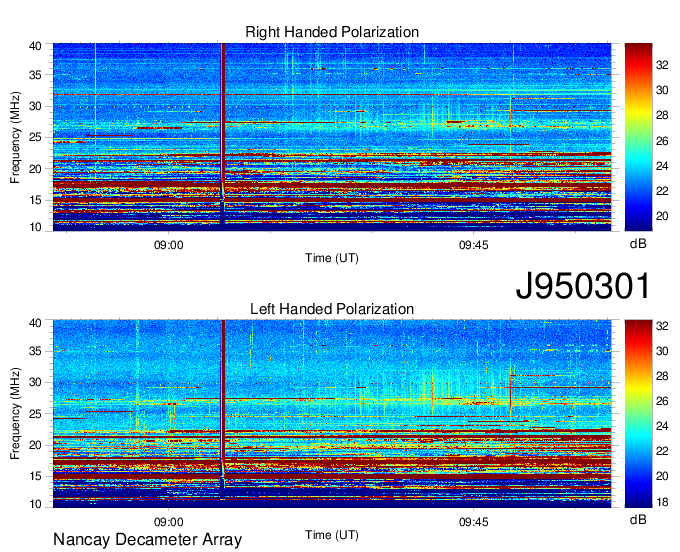680x552 pixels.
Task: Click the 09:45 time tick on top plot
Action: click(474, 245)
